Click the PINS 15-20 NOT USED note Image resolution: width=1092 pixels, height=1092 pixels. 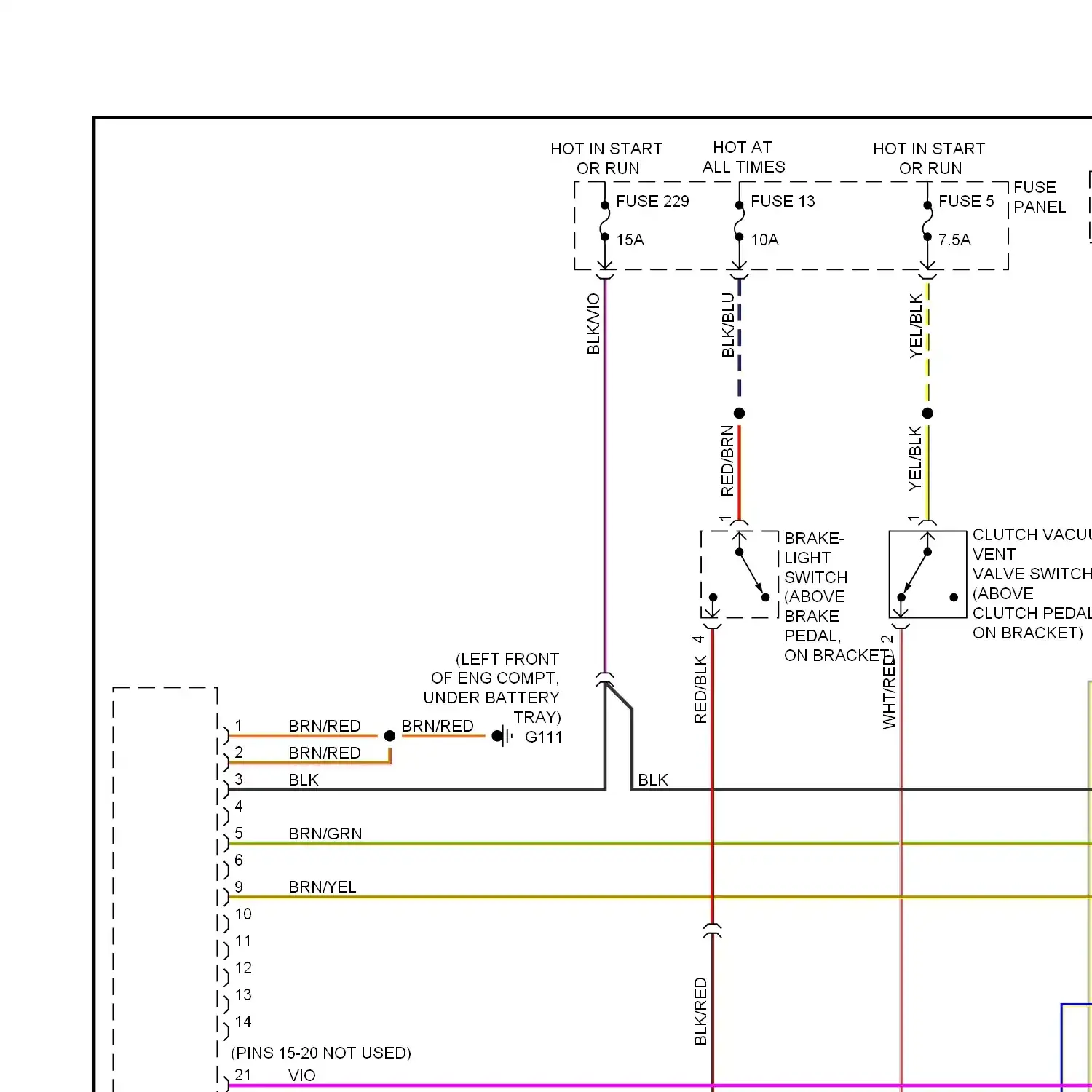pyautogui.click(x=321, y=1053)
